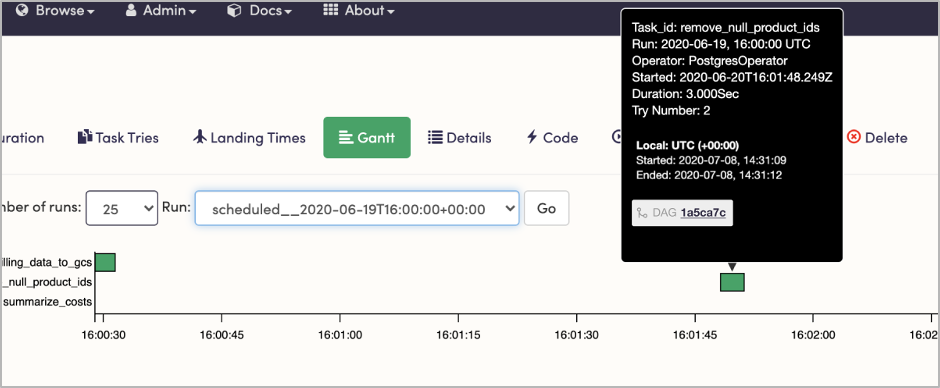Image resolution: width=940 pixels, height=388 pixels.
Task: Open the Browse menu
Action: pos(56,10)
